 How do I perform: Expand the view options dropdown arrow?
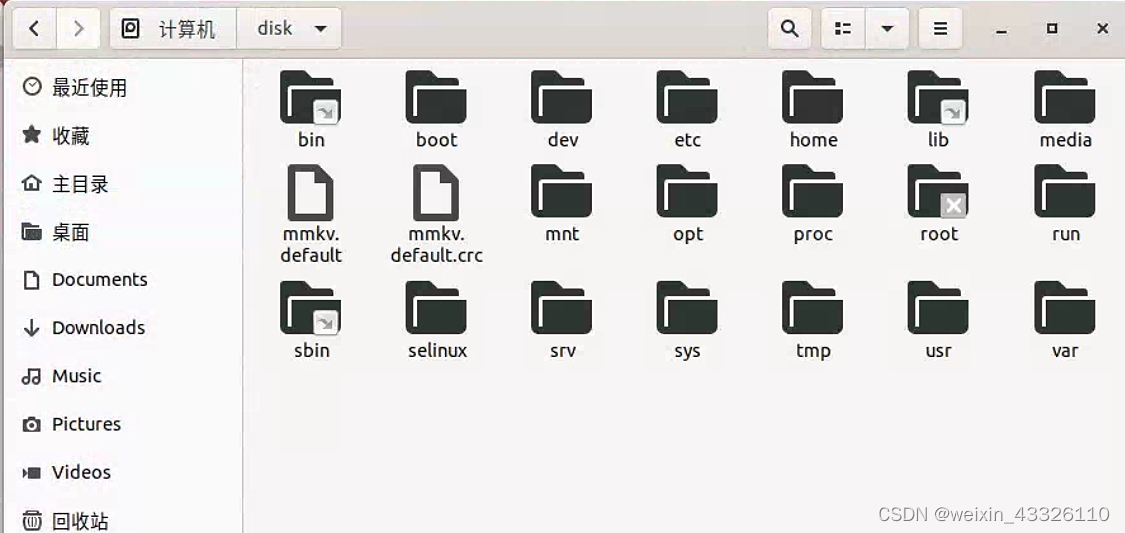(887, 29)
